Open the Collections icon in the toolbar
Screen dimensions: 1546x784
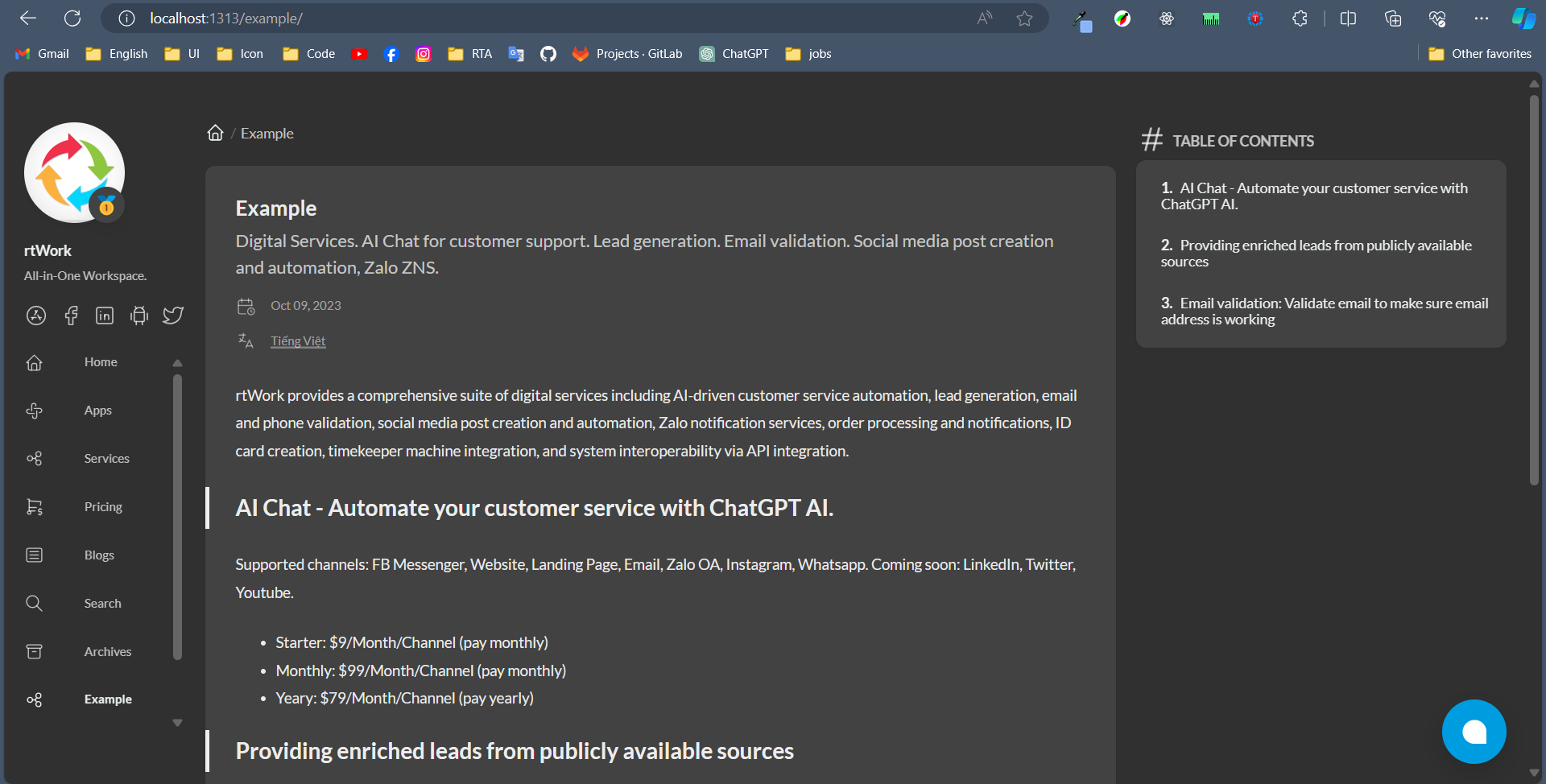[1393, 19]
